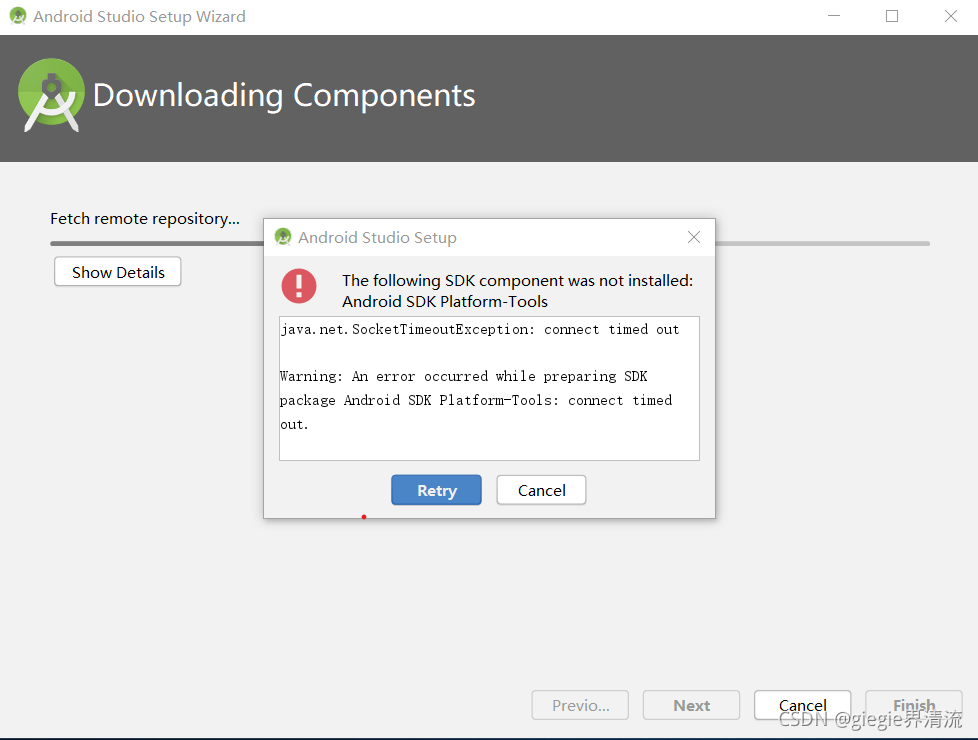The width and height of the screenshot is (978, 740).
Task: Click the Retry button in dialog
Action: tap(436, 490)
